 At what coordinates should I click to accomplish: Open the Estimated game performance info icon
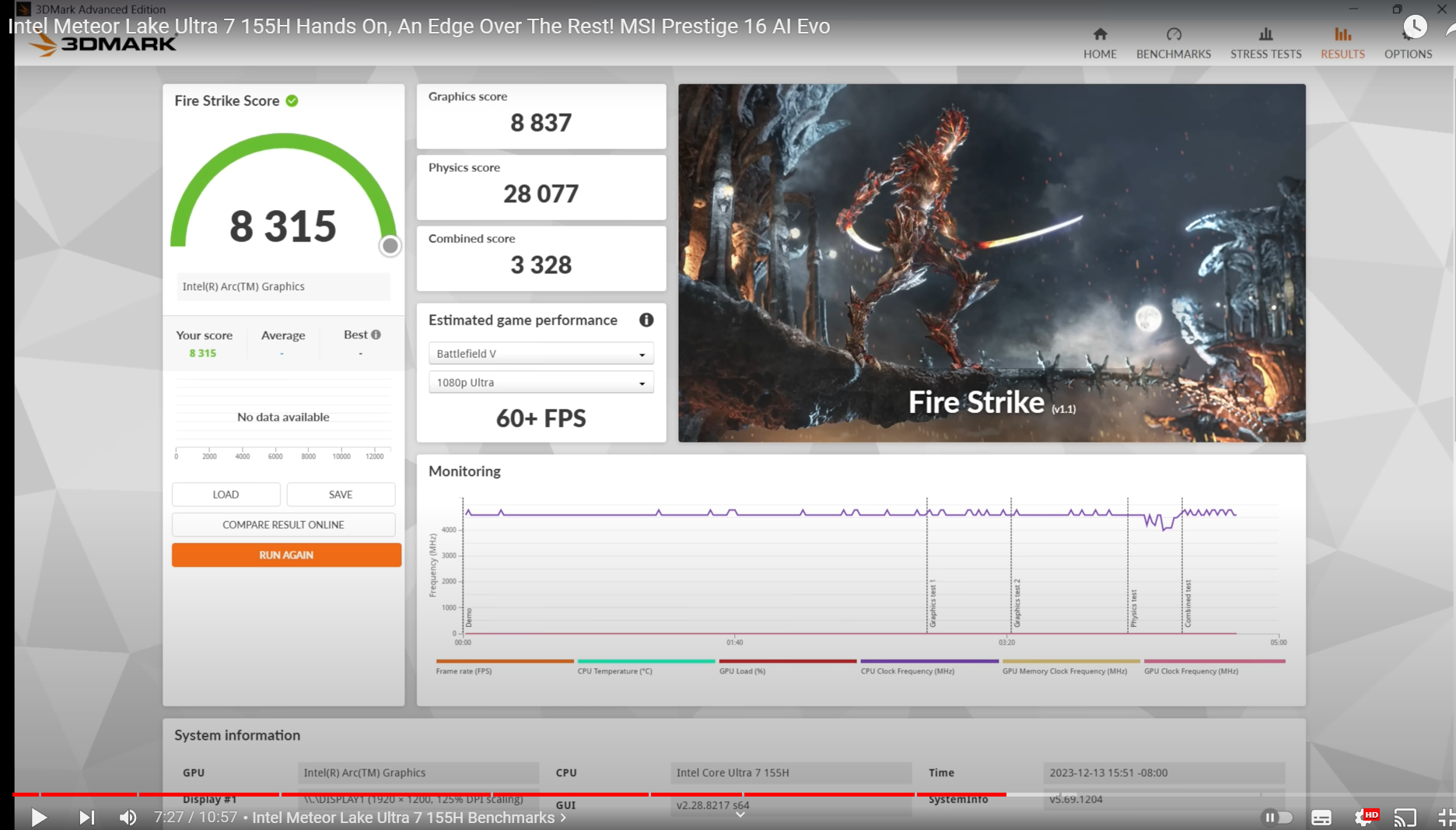click(646, 320)
